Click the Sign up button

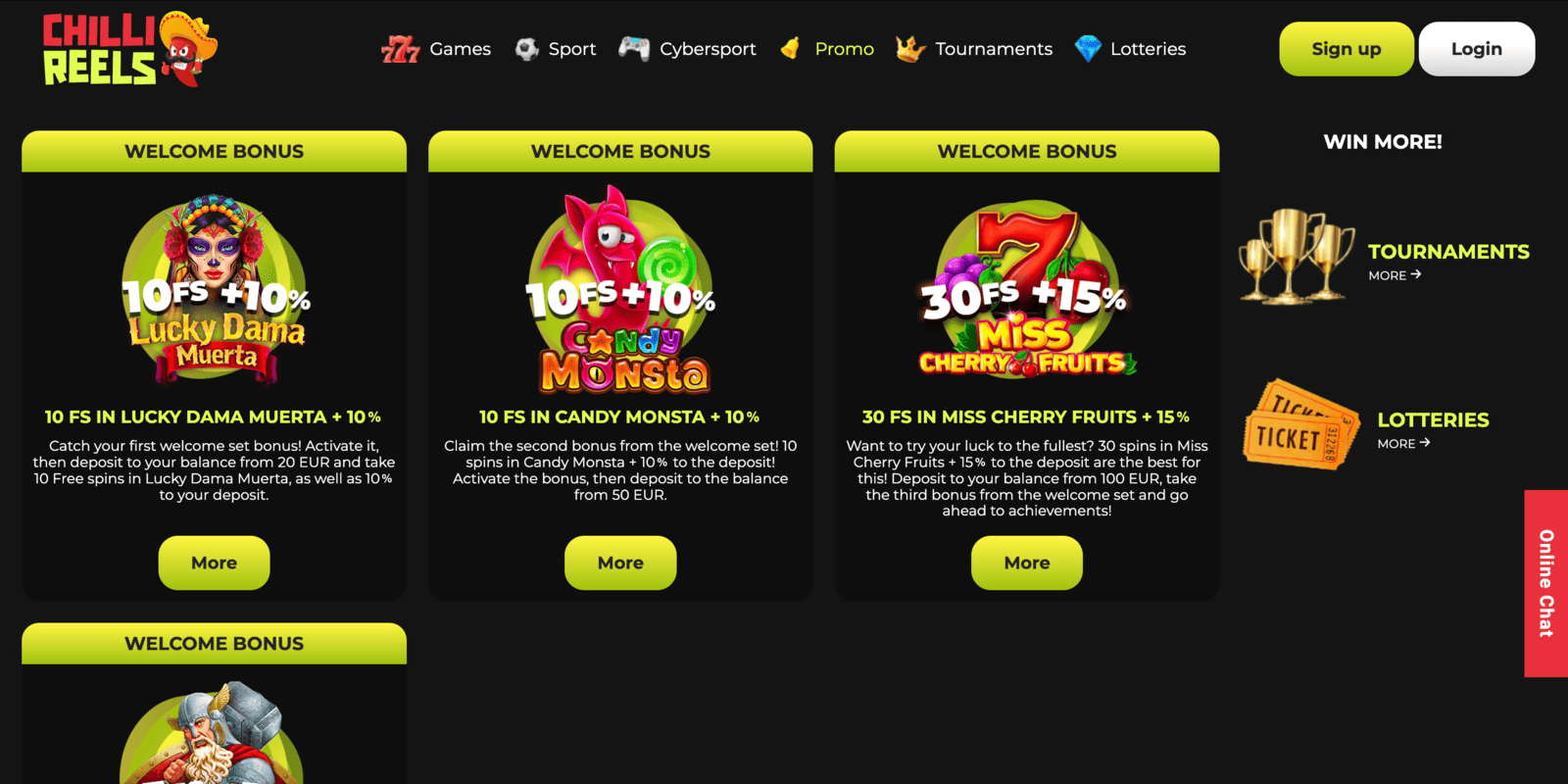coord(1347,49)
